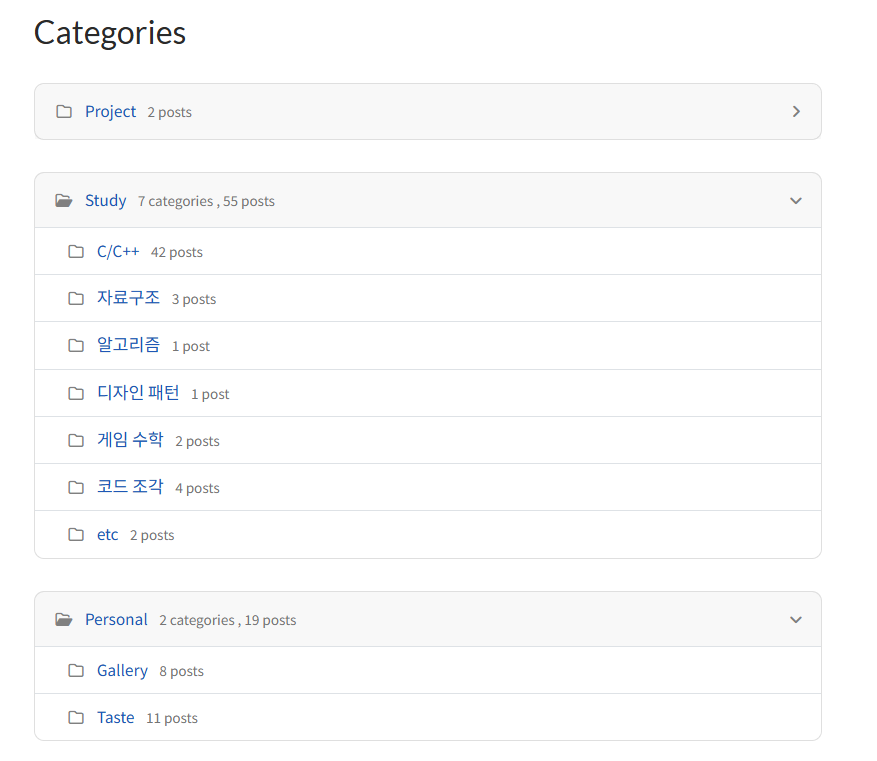The image size is (877, 761).
Task: Click the '8 posts' count text
Action: click(x=182, y=672)
